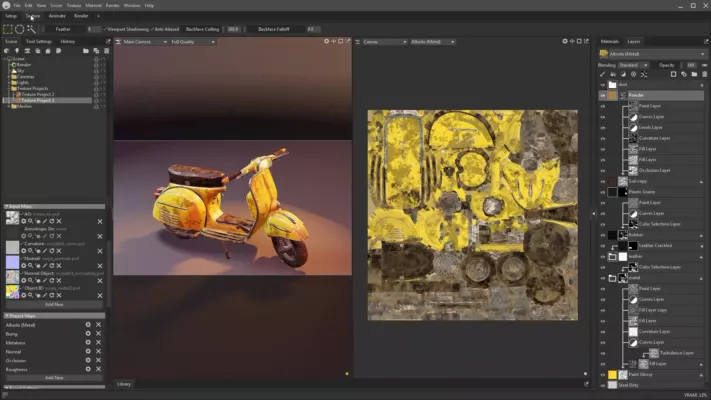This screenshot has height=400, width=711.
Task: Maximize the 3D viewport panel
Action: point(341,41)
